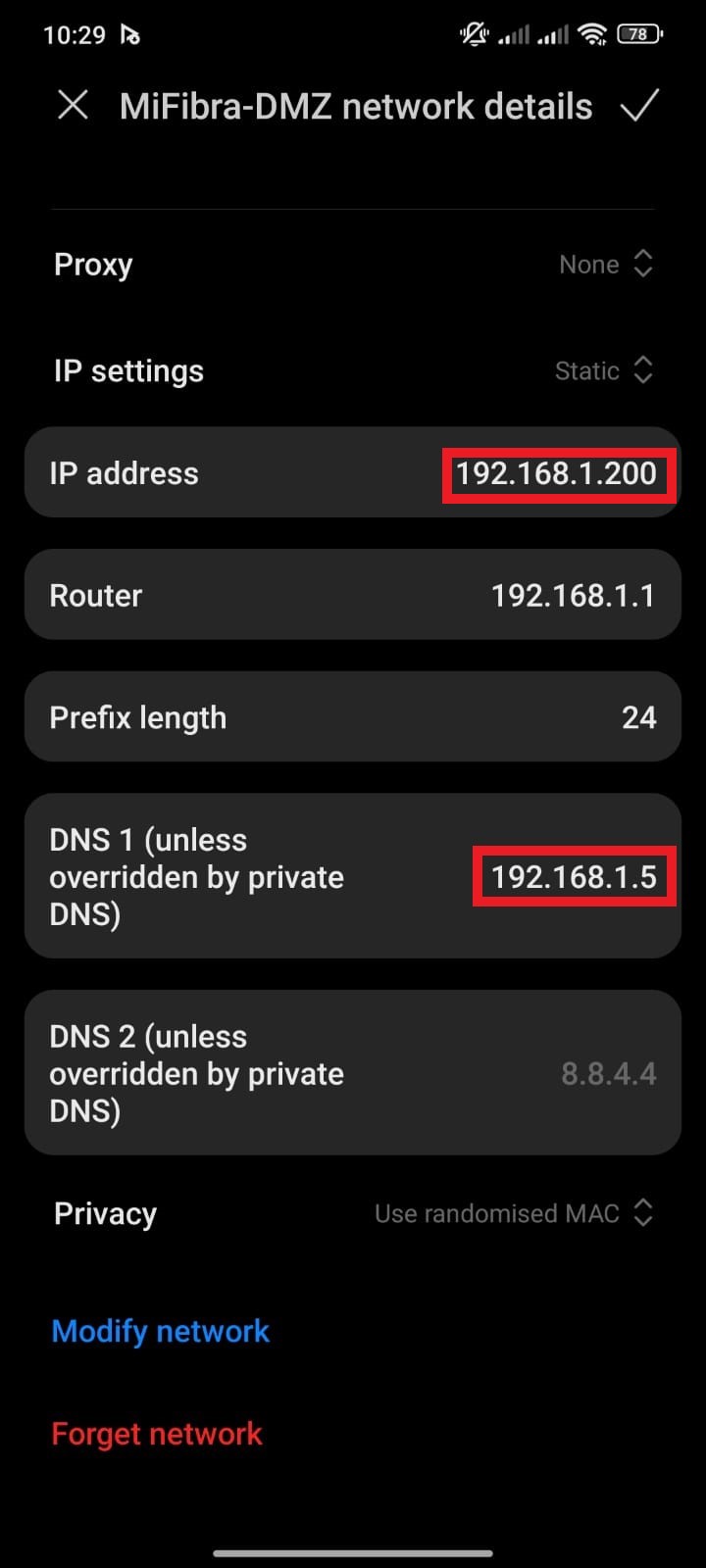Tap Forget network
Screen dimensions: 706x1568
(156, 1433)
